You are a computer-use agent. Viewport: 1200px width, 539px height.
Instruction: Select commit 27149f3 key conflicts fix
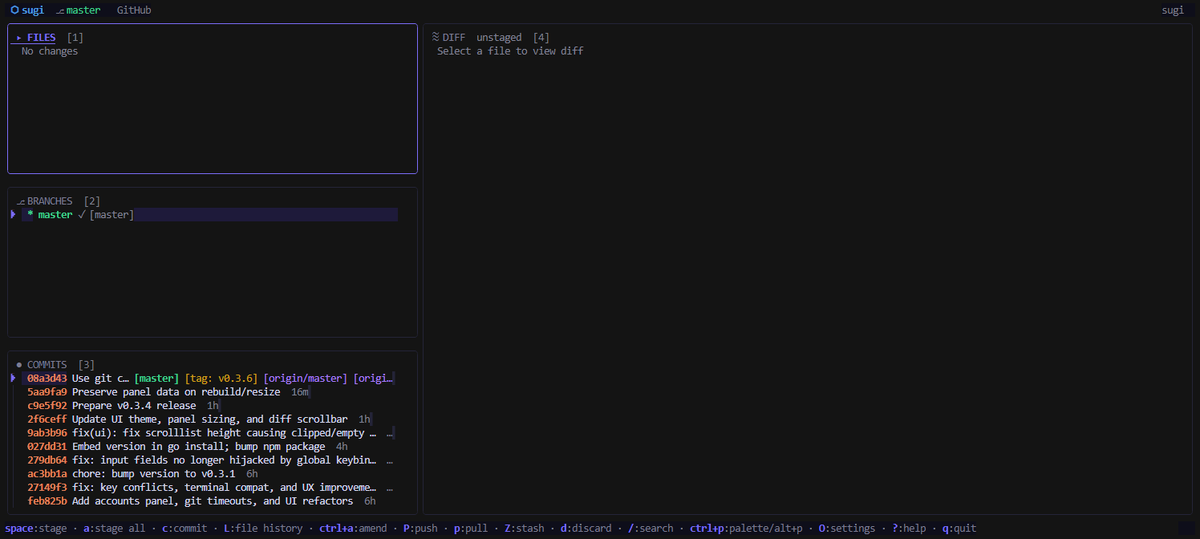pos(208,487)
